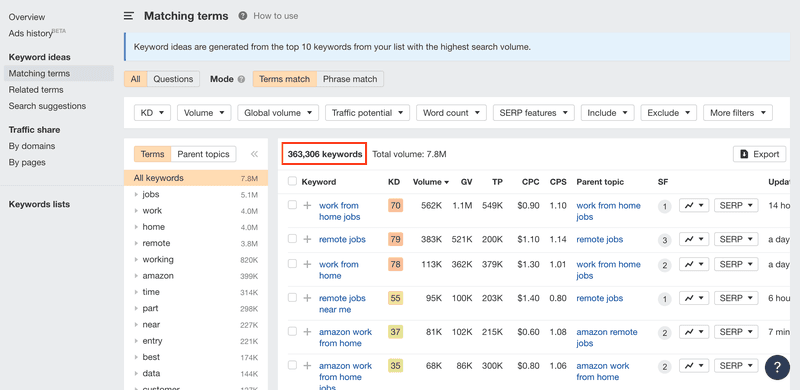Viewport: 800px width, 390px height.
Task: Open the KD filter dropdown
Action: [x=152, y=113]
